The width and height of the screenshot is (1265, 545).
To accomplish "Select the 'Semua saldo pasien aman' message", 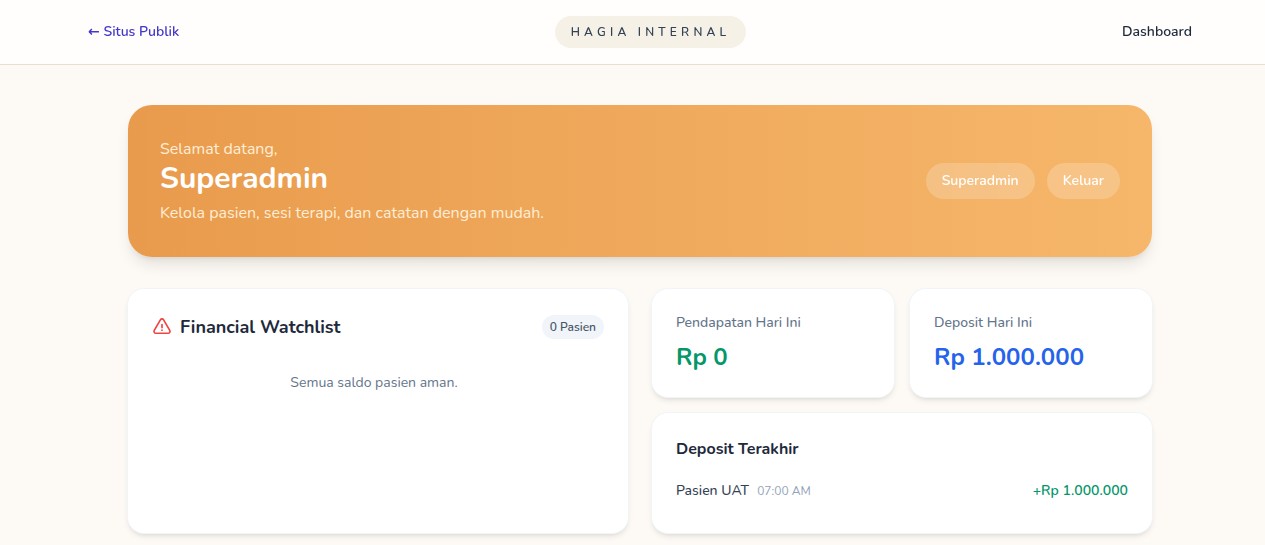I will [x=374, y=382].
